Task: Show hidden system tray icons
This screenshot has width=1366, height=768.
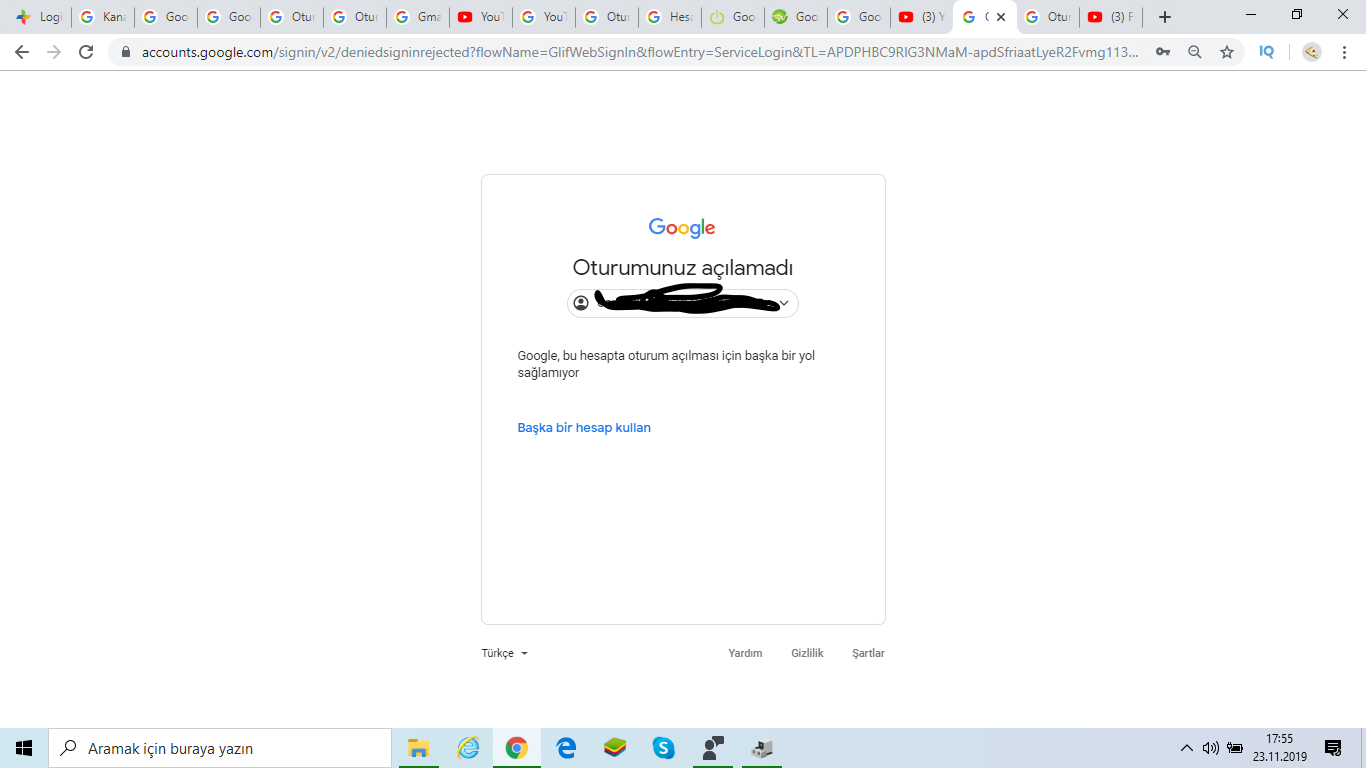Action: (1187, 748)
